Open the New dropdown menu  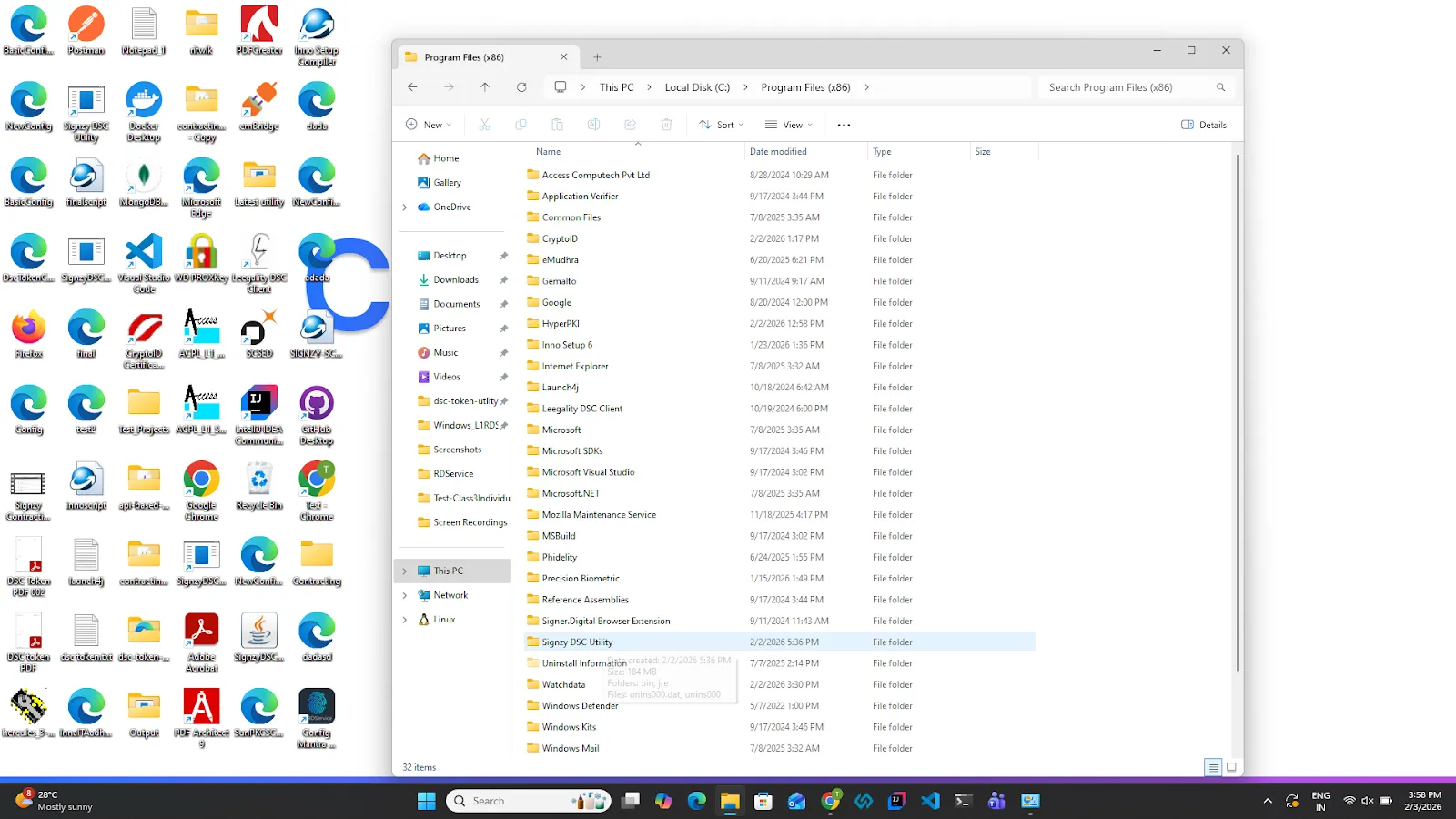pos(429,125)
